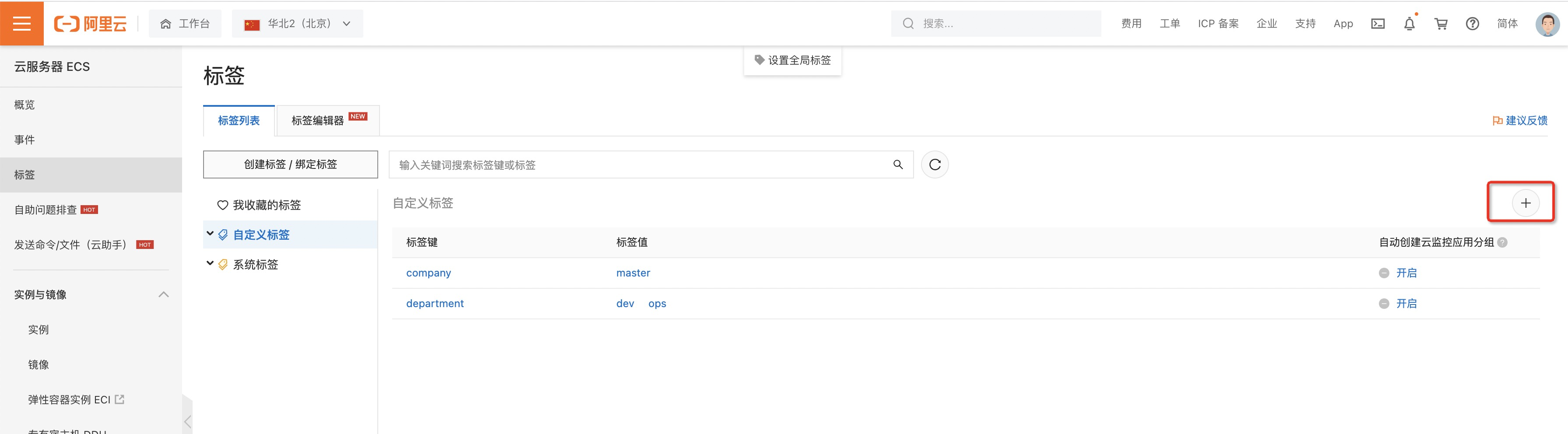Click the flag icon next to 建议反馈
The width and height of the screenshot is (1568, 434).
click(1498, 120)
